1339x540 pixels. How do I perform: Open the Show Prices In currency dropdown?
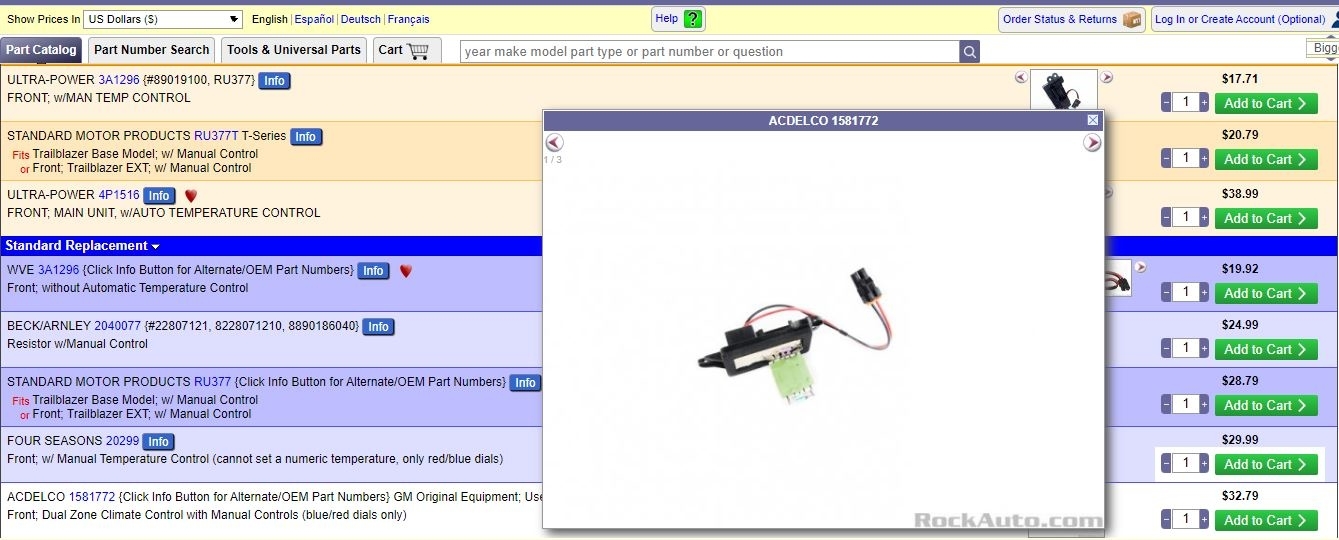(x=163, y=19)
